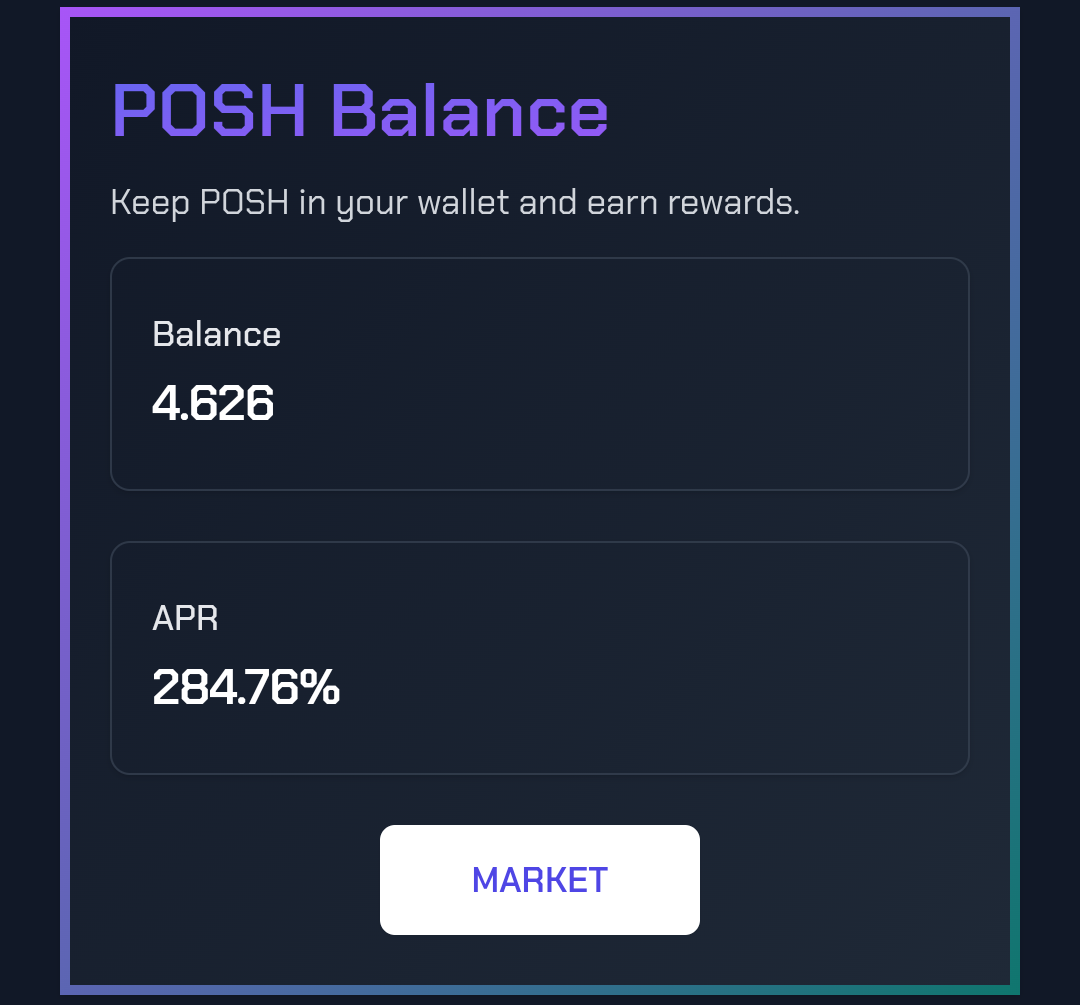Click empty area of the APR card
1080x1005 pixels.
coord(620,658)
